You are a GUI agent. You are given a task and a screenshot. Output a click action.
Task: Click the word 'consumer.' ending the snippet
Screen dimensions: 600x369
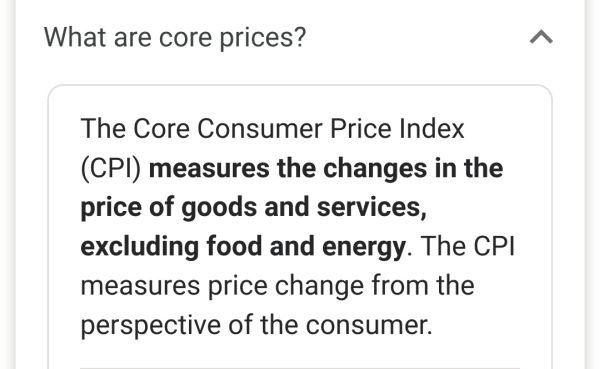(x=369, y=325)
